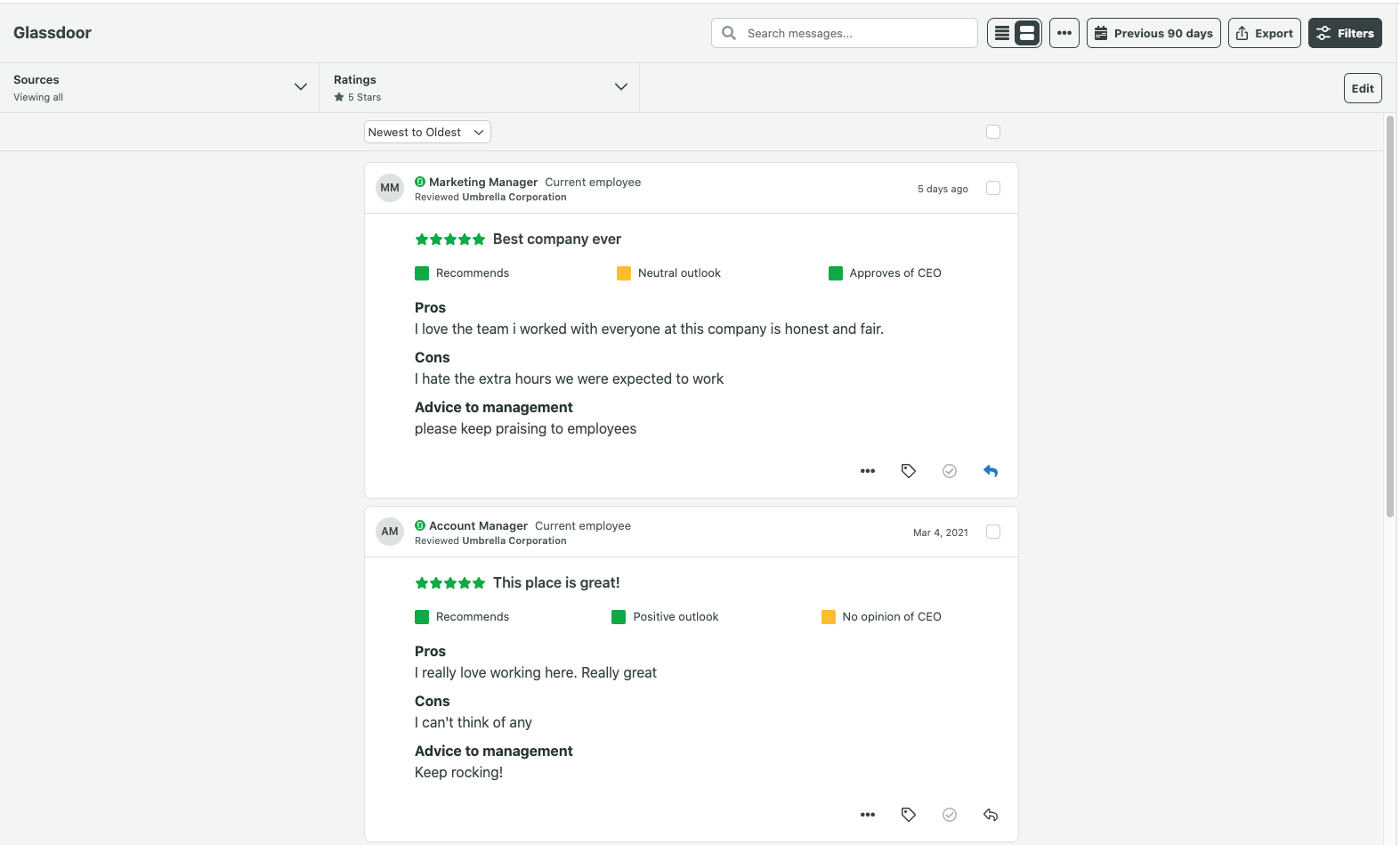This screenshot has width=1400, height=845.
Task: Switch to expanded card view icon
Action: tap(1027, 34)
